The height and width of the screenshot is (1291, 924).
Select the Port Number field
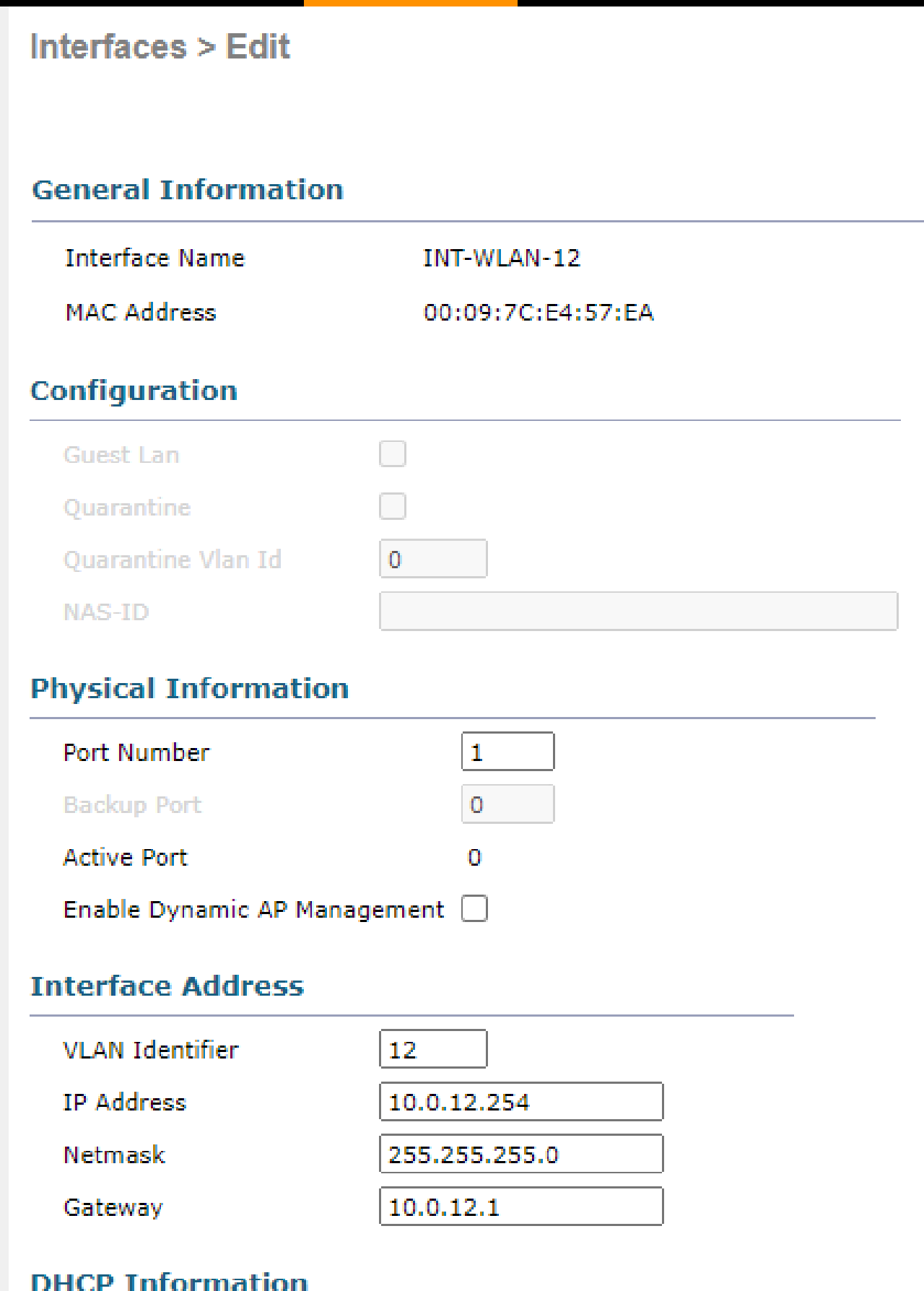point(507,751)
